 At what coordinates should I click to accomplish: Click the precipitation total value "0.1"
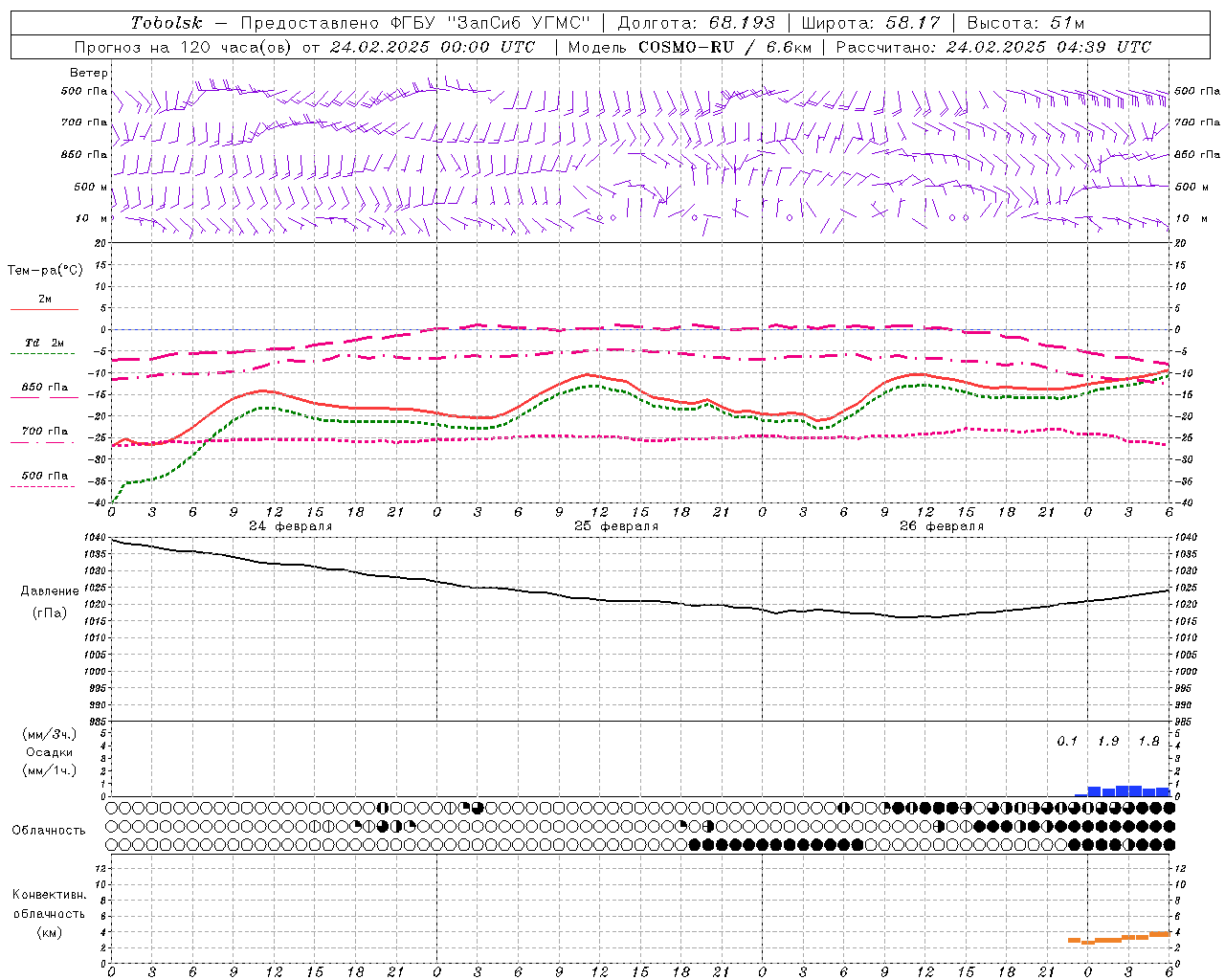coord(1067,742)
